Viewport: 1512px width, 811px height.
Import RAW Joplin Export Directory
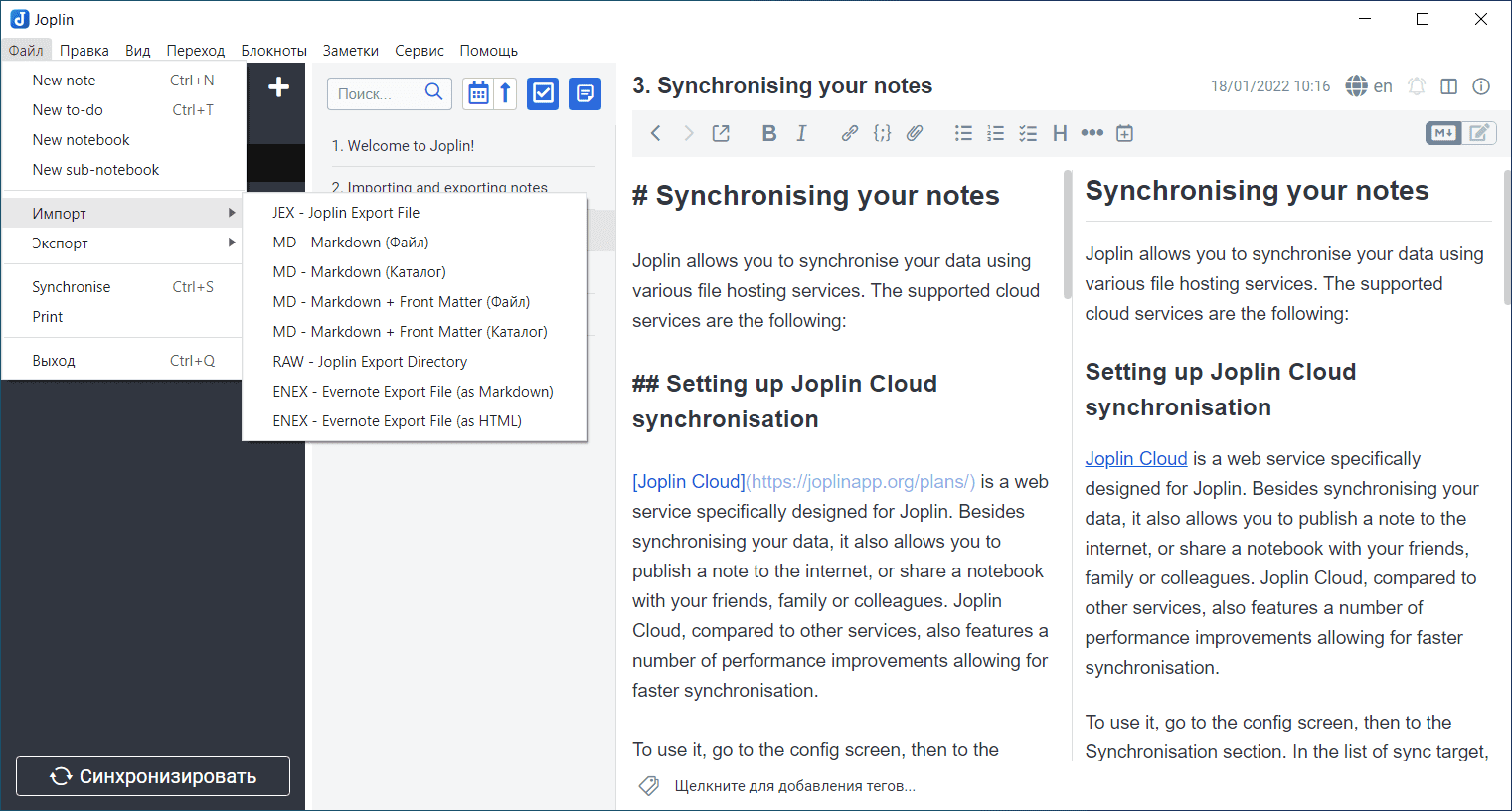tap(415, 362)
